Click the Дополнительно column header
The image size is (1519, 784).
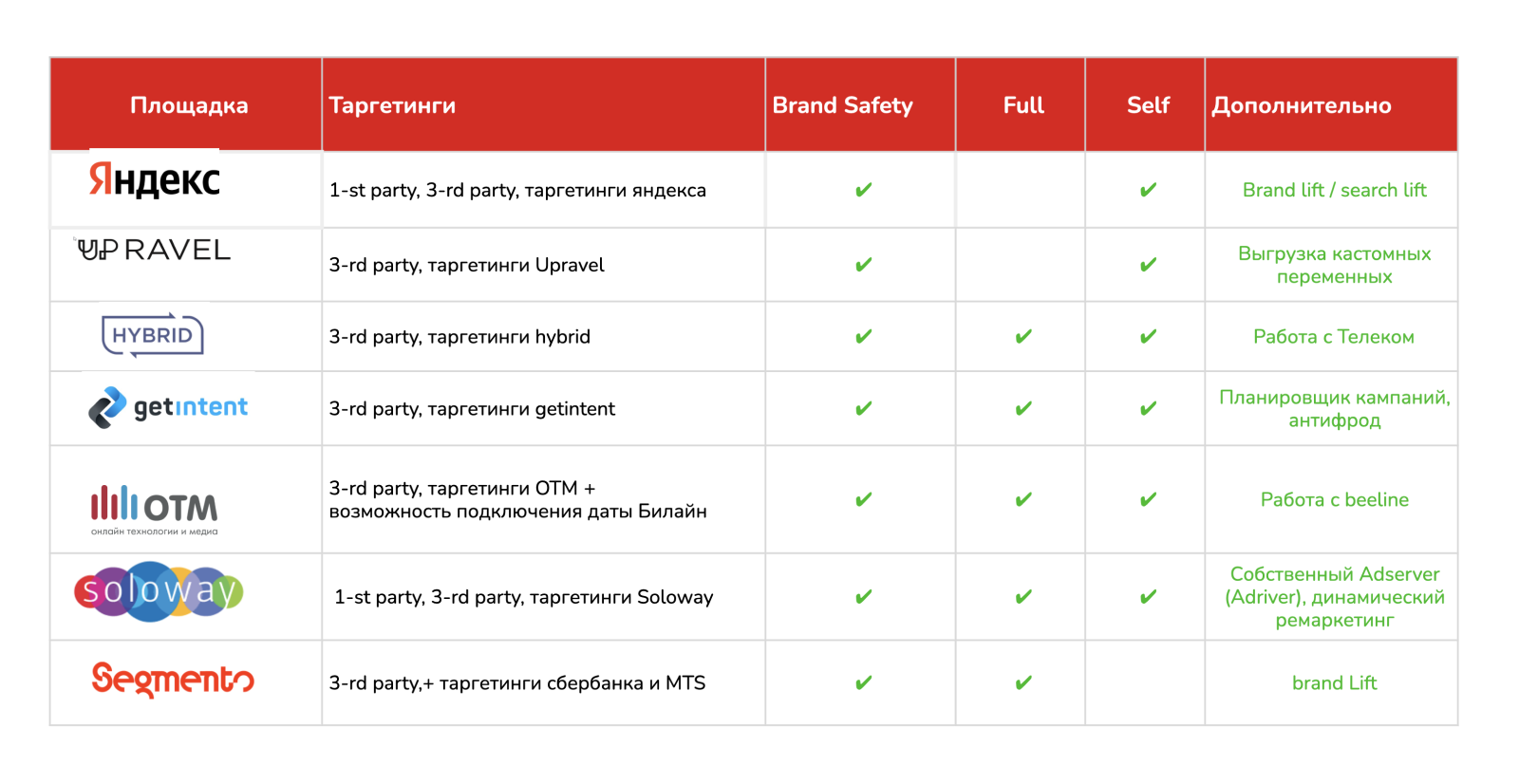tap(1301, 105)
